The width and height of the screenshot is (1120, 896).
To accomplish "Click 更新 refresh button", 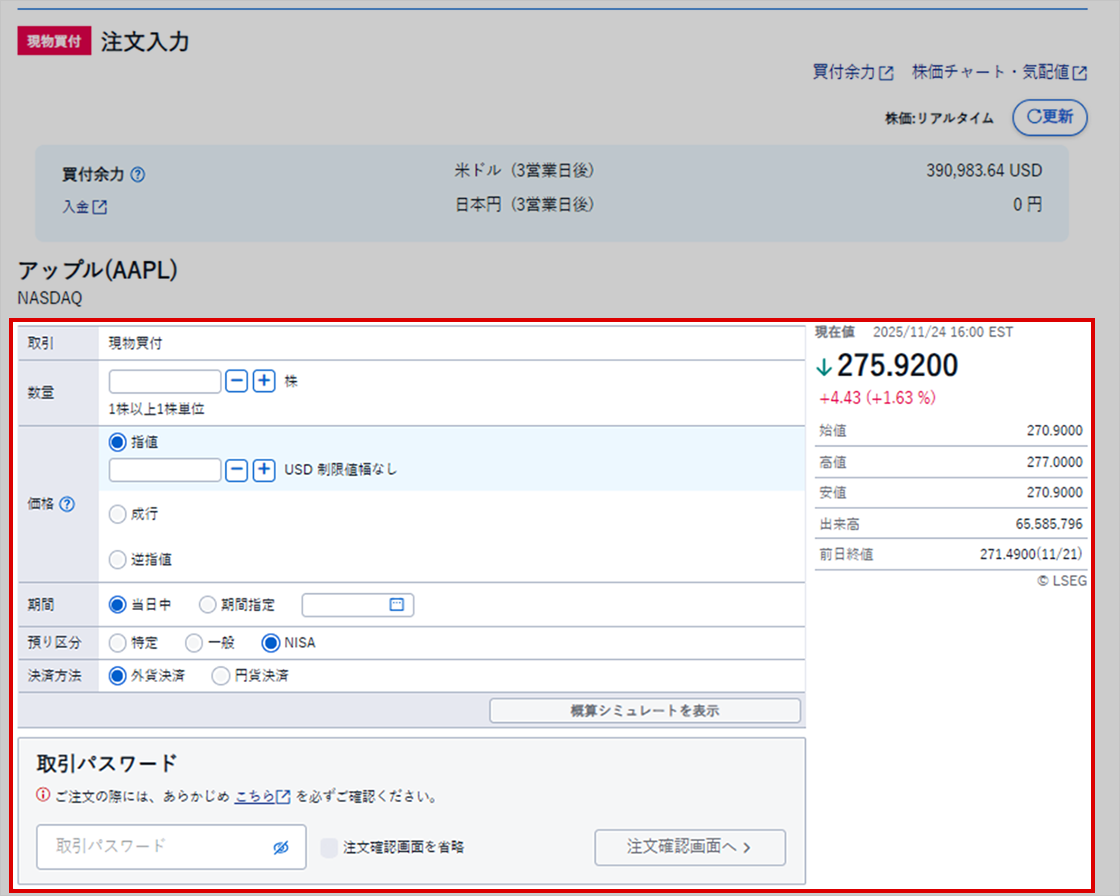I will [1049, 117].
